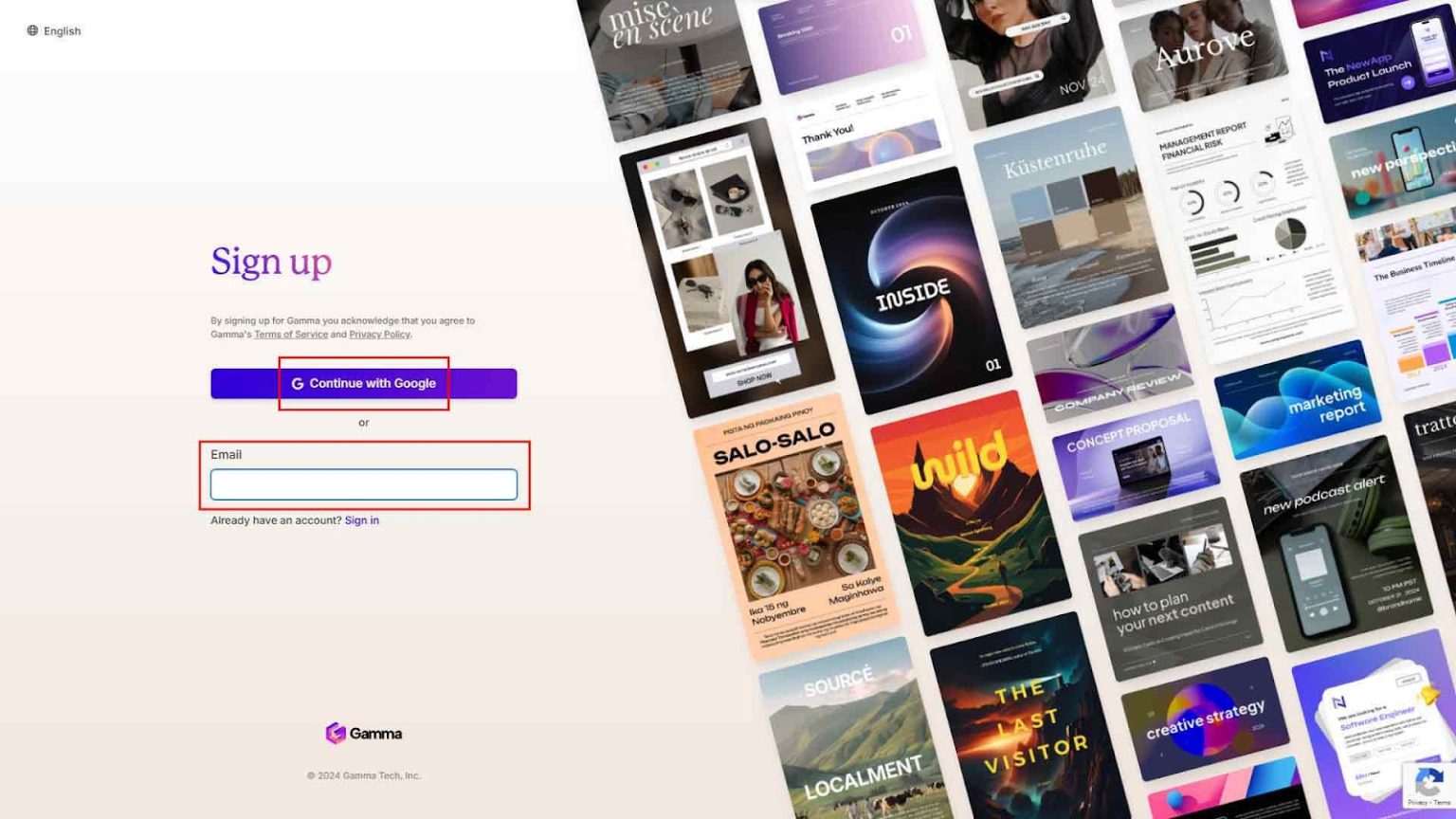
Task: Select the creative strategy thumbnail
Action: coord(1206,719)
